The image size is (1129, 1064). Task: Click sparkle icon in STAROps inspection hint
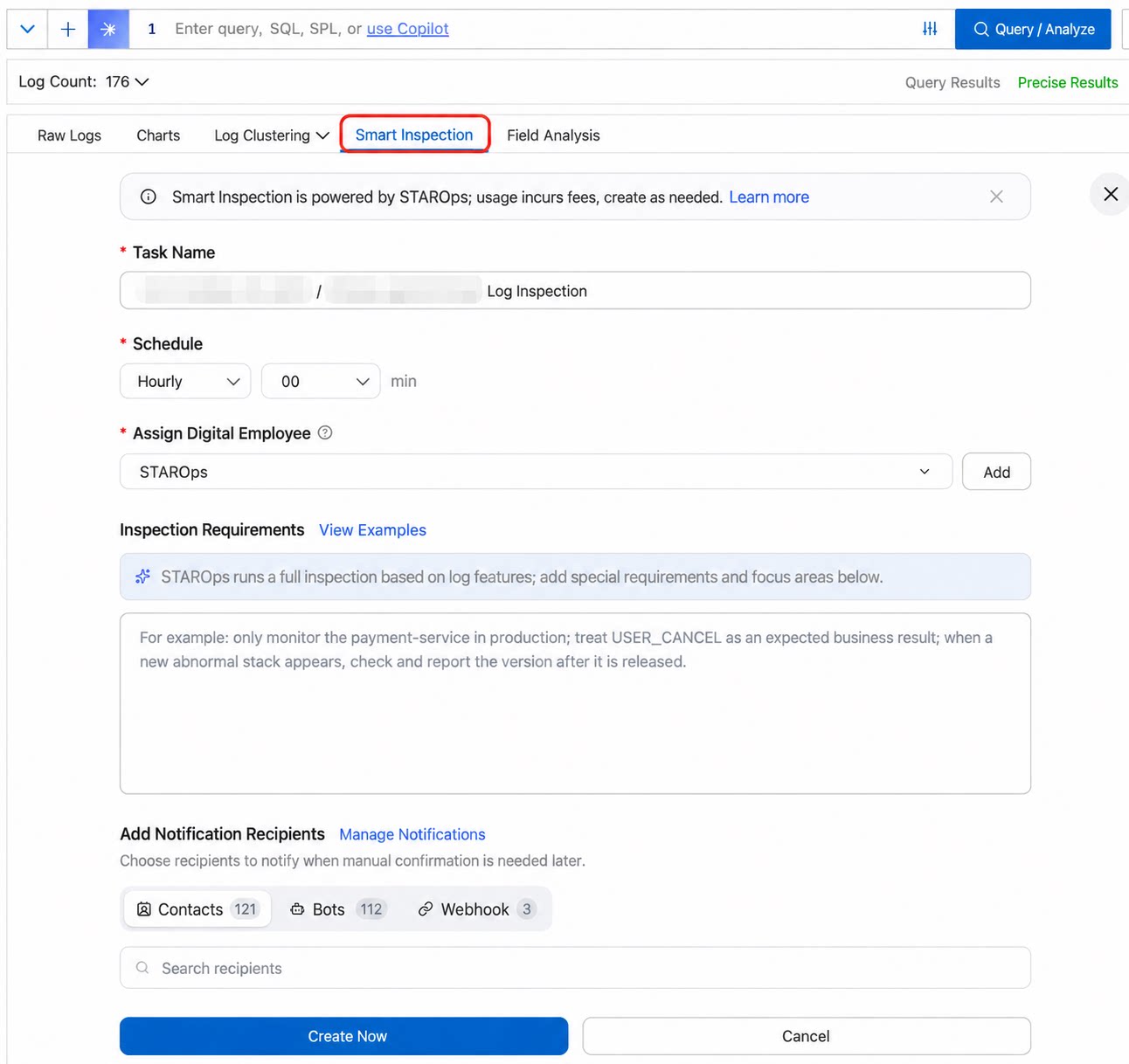pyautogui.click(x=143, y=577)
